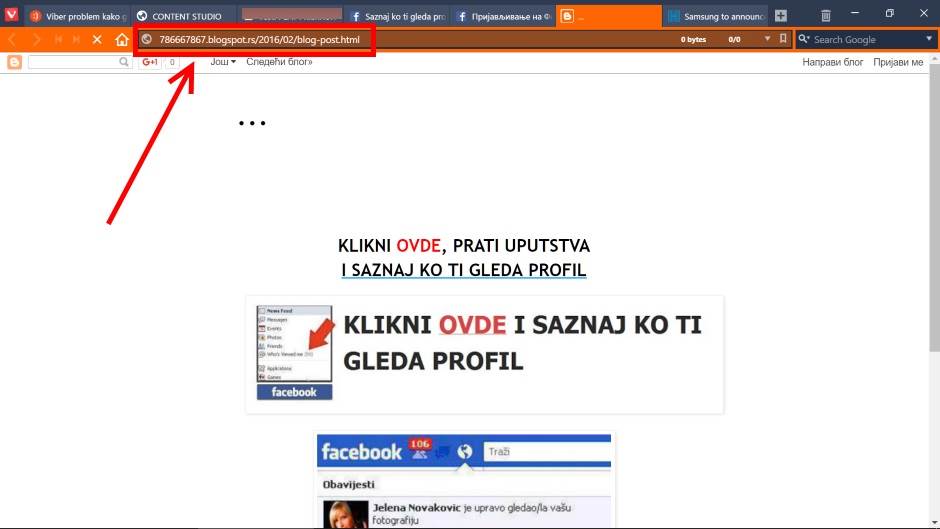Switch to the CONTENT STUDIO tab
940x529 pixels.
point(184,16)
